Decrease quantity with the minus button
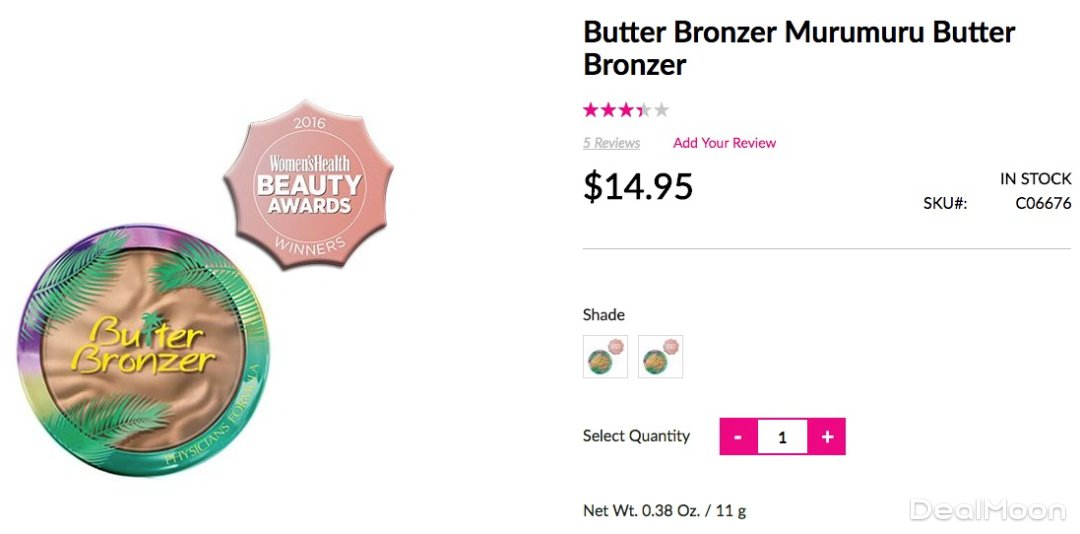 coord(738,437)
